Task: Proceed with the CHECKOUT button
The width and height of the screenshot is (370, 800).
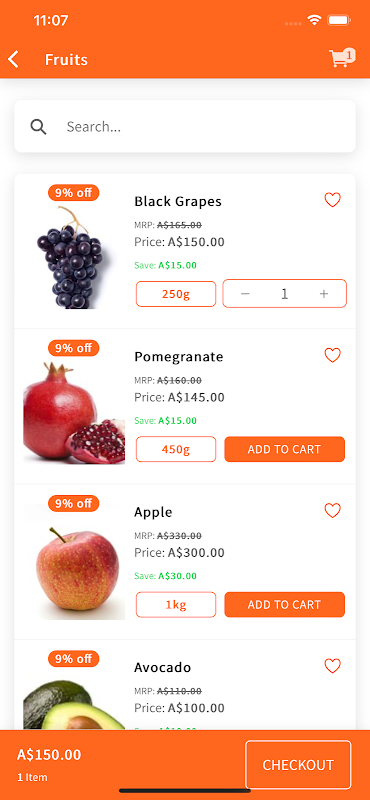Action: (299, 765)
